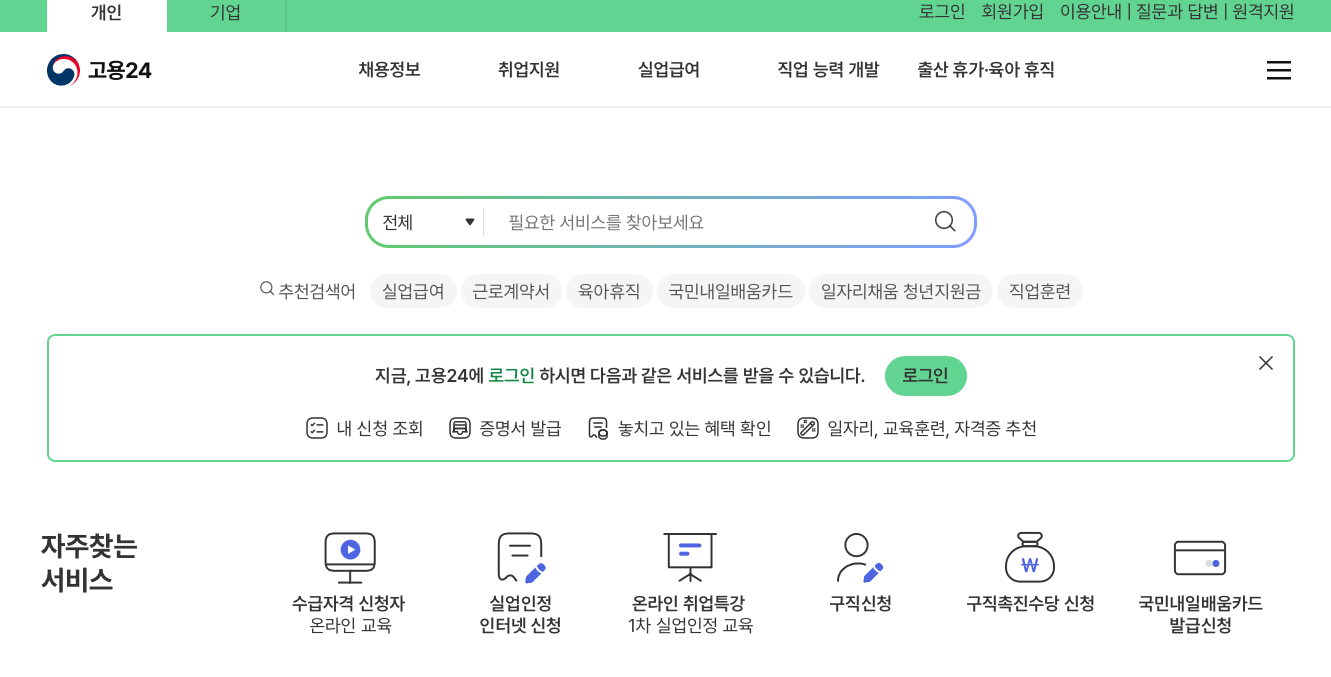
Task: Expand the 전체 search category dropdown
Action: click(x=425, y=221)
